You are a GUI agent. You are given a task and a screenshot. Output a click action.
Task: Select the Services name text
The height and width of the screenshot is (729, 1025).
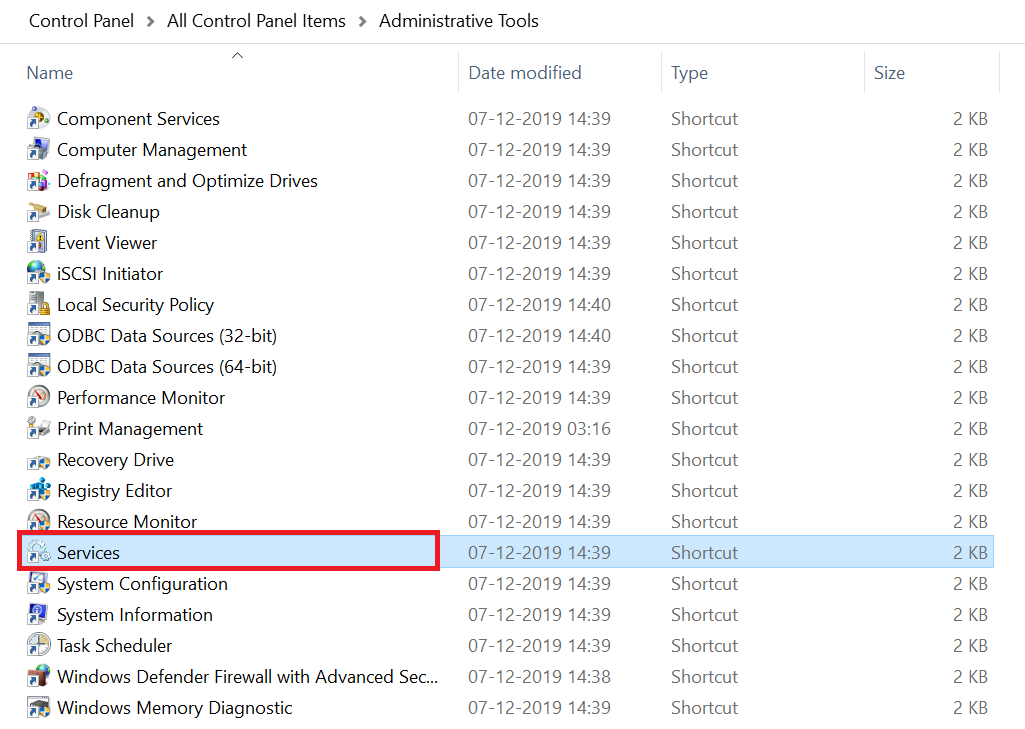click(x=88, y=553)
